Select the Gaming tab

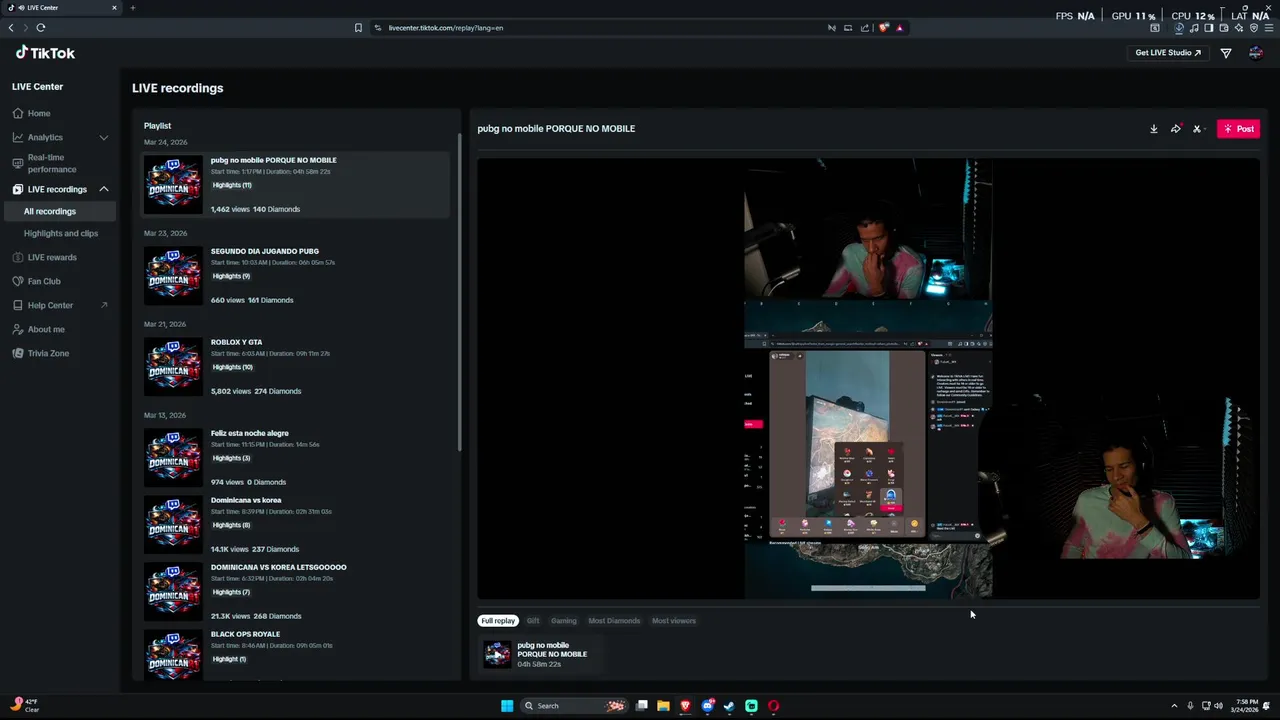pos(563,621)
